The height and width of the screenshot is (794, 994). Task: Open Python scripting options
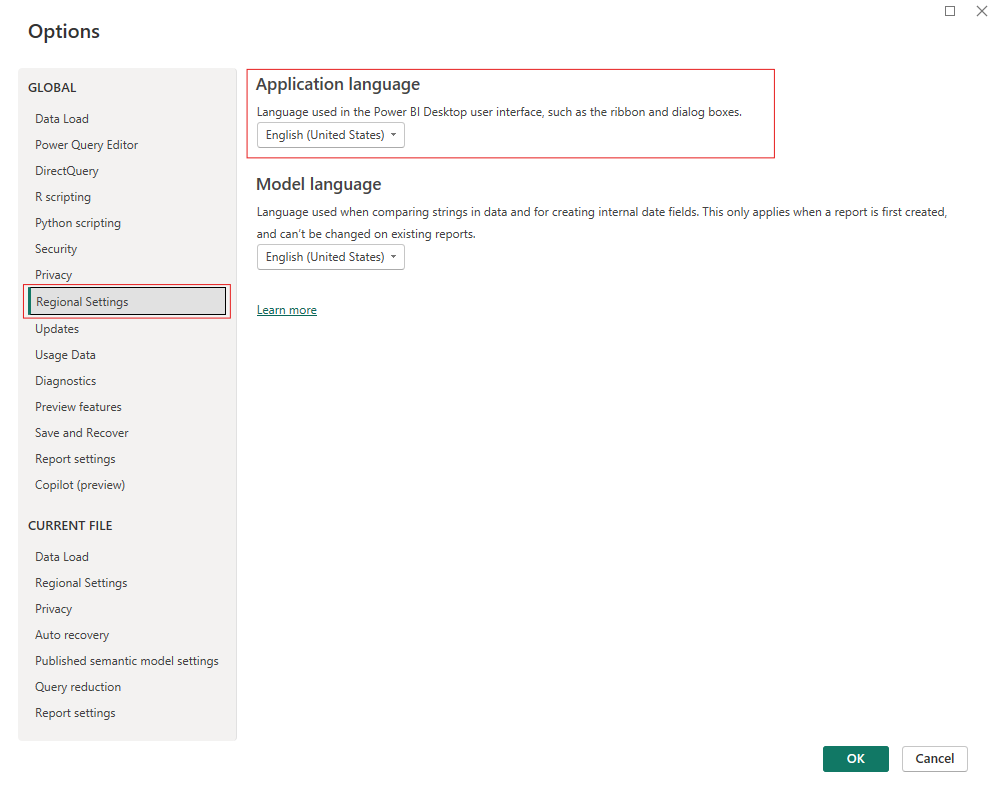coord(77,222)
